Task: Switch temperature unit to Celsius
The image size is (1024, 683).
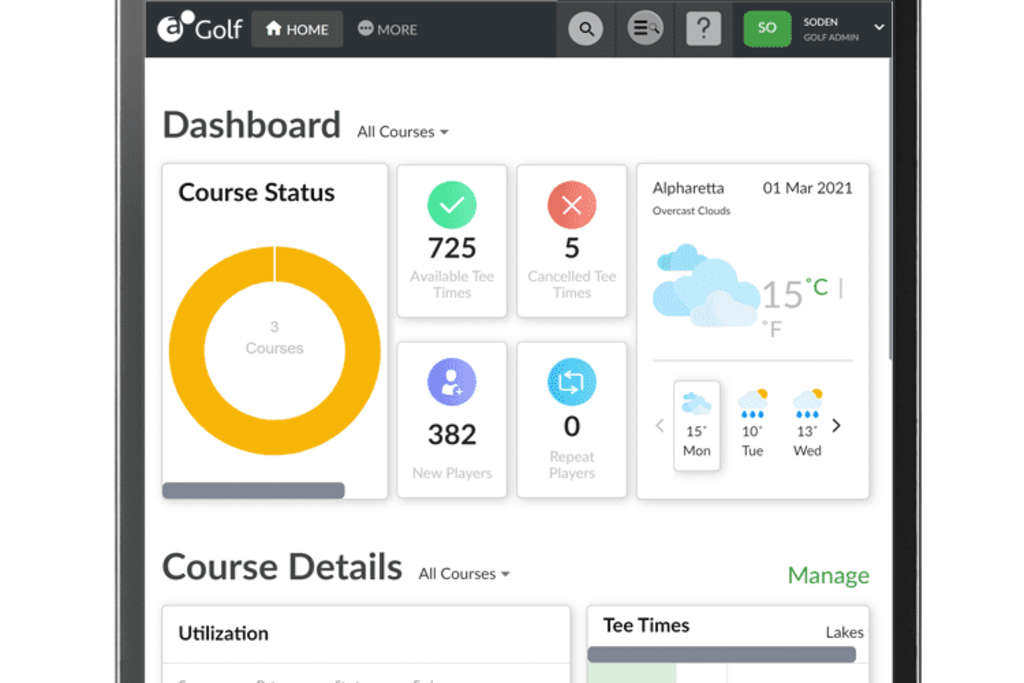Action: [x=818, y=288]
